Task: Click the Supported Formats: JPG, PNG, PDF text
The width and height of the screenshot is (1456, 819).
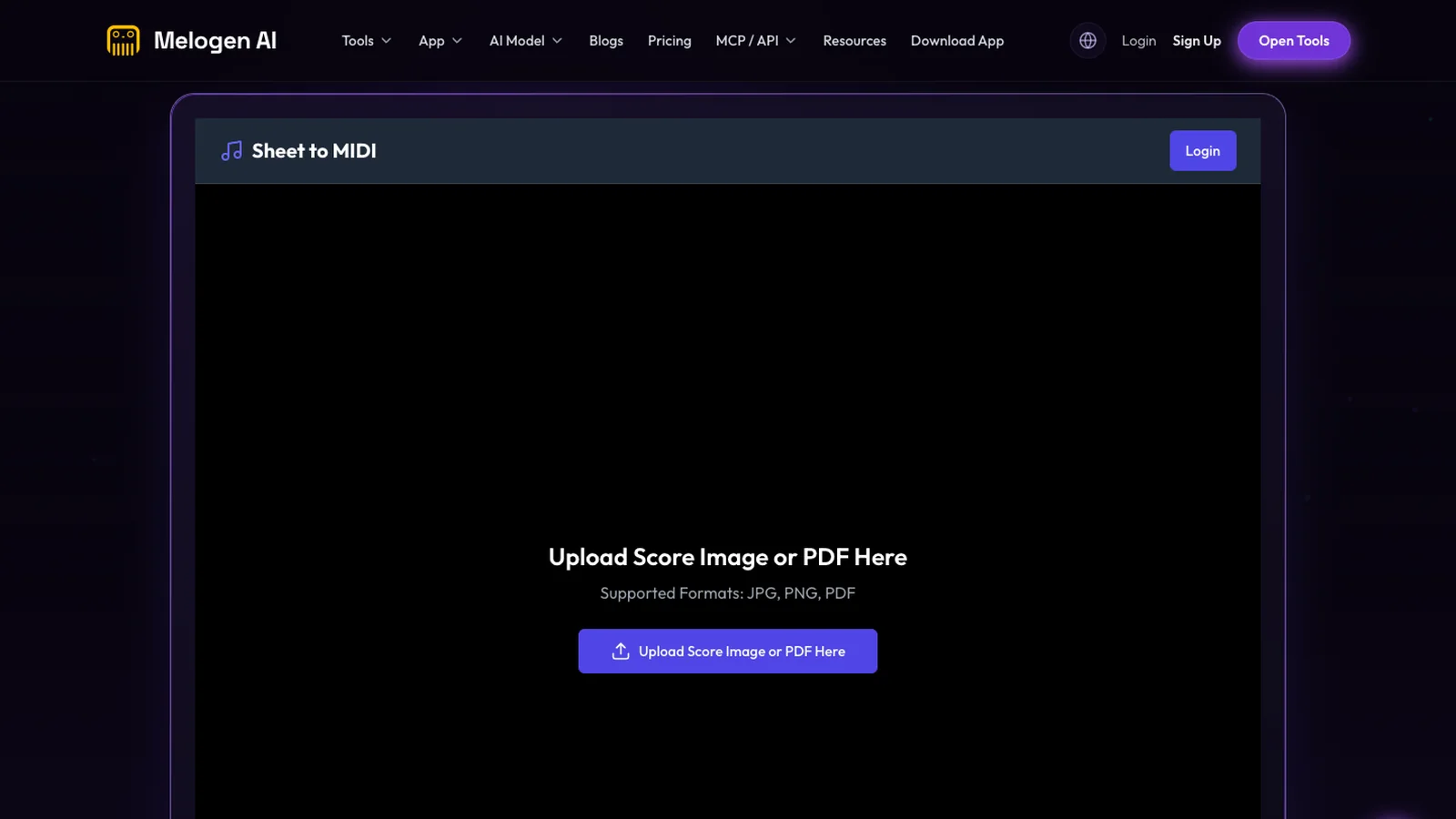Action: 728,593
